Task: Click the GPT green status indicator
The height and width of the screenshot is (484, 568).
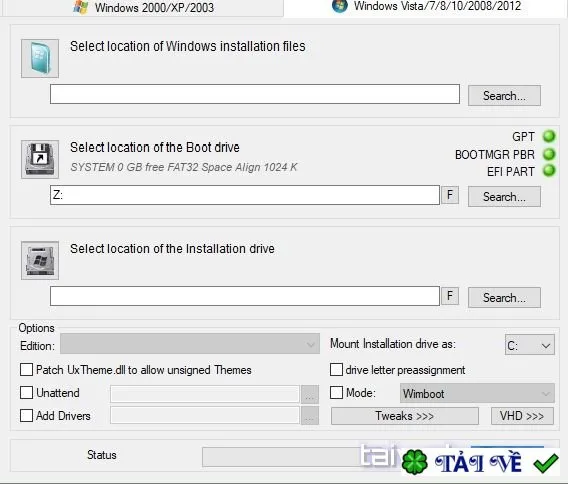Action: pos(549,137)
